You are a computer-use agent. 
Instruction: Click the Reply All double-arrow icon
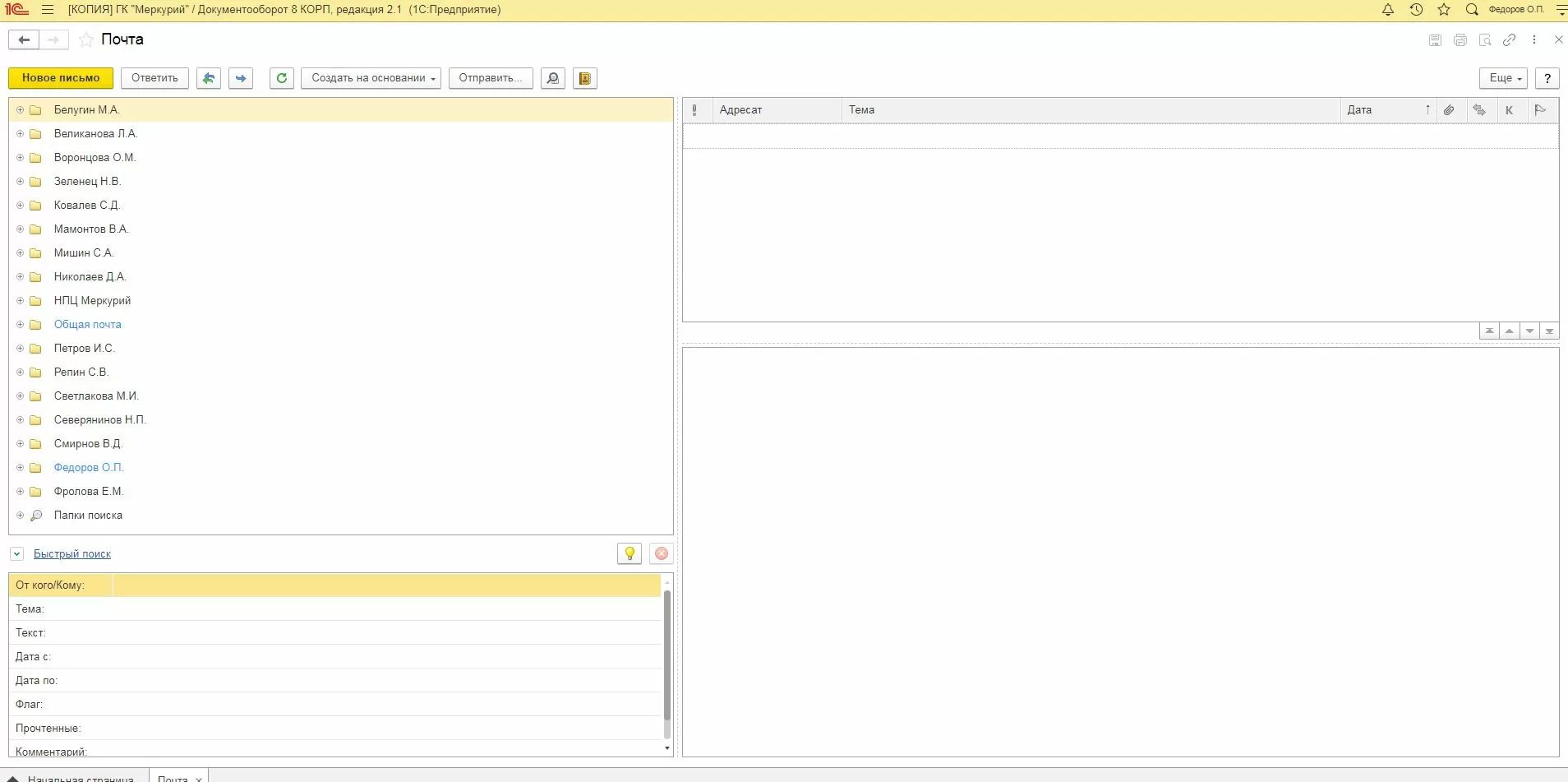(x=209, y=78)
